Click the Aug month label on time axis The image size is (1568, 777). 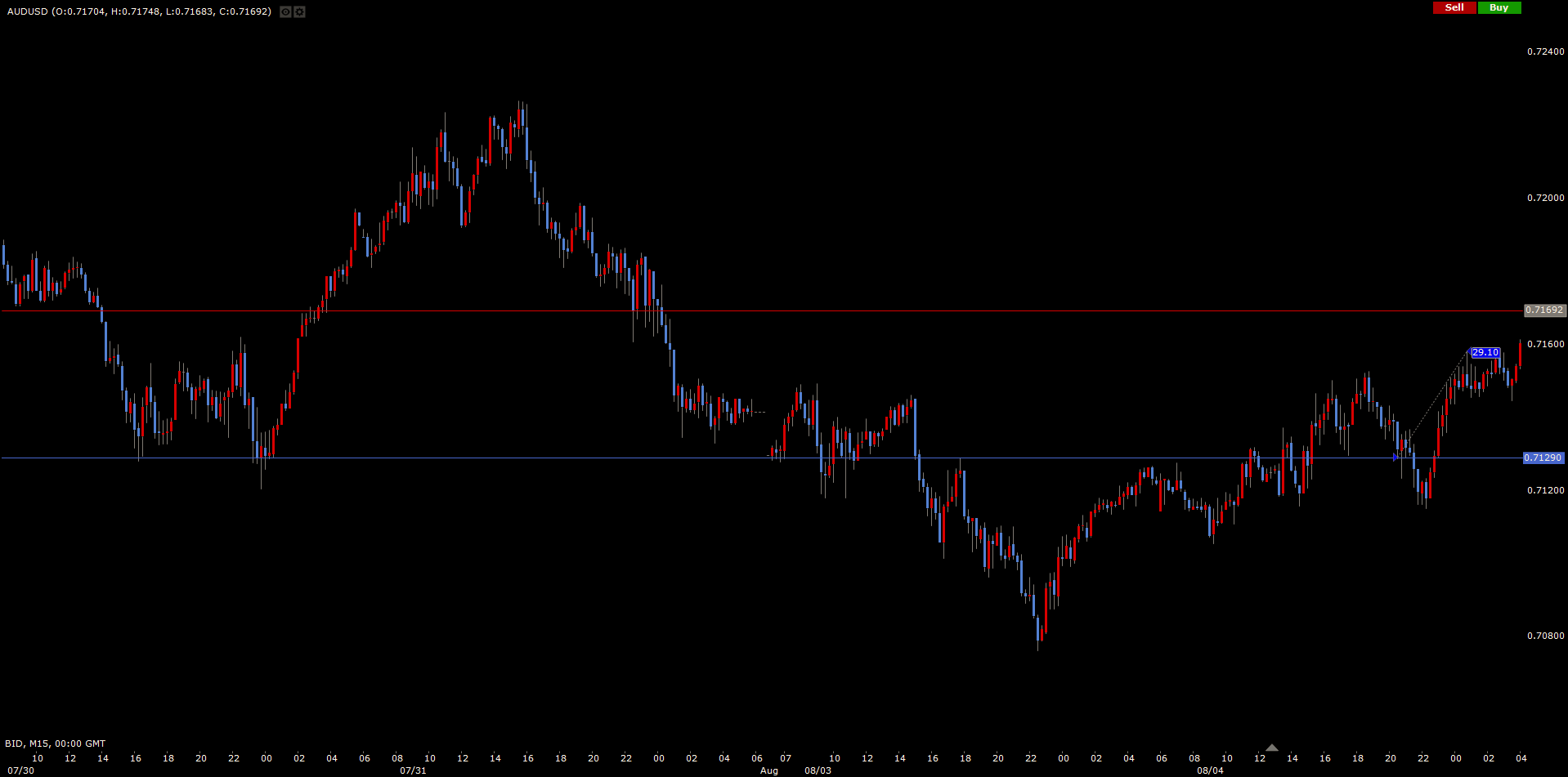tap(768, 770)
